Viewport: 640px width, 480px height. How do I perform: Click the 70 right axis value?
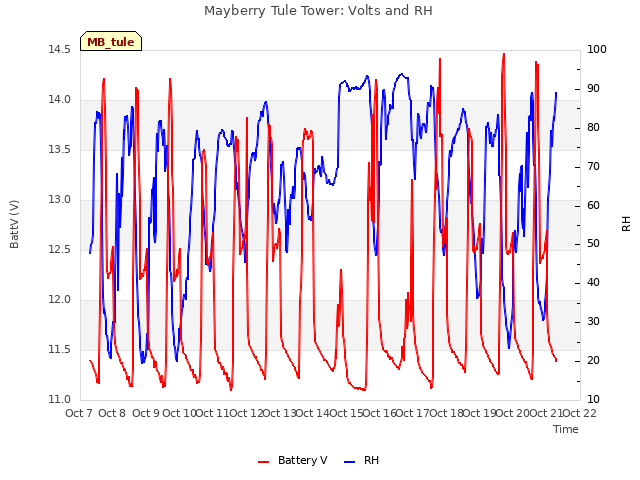[x=593, y=166]
